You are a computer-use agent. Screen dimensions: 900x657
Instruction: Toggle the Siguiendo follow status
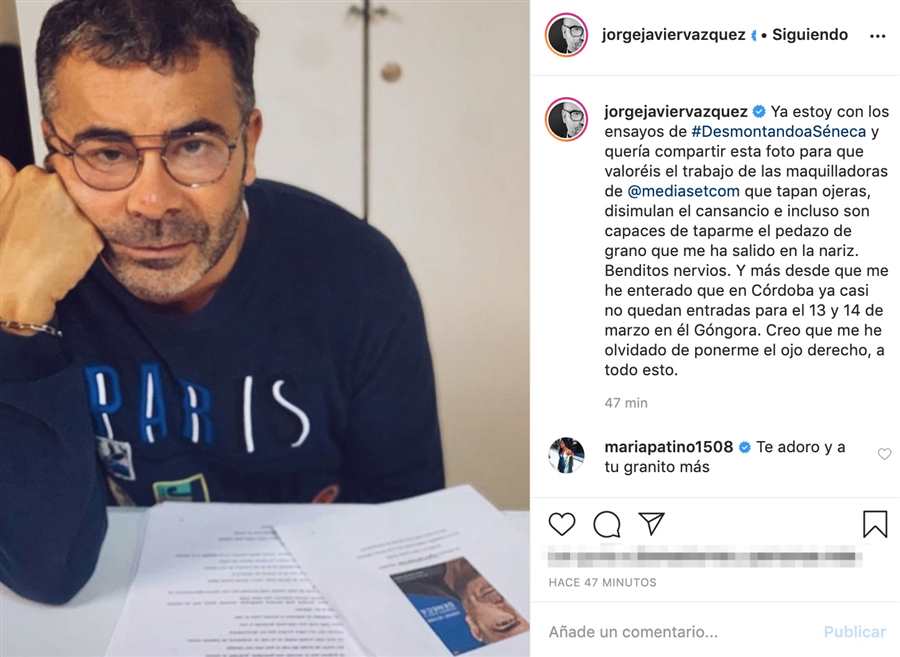pyautogui.click(x=810, y=35)
